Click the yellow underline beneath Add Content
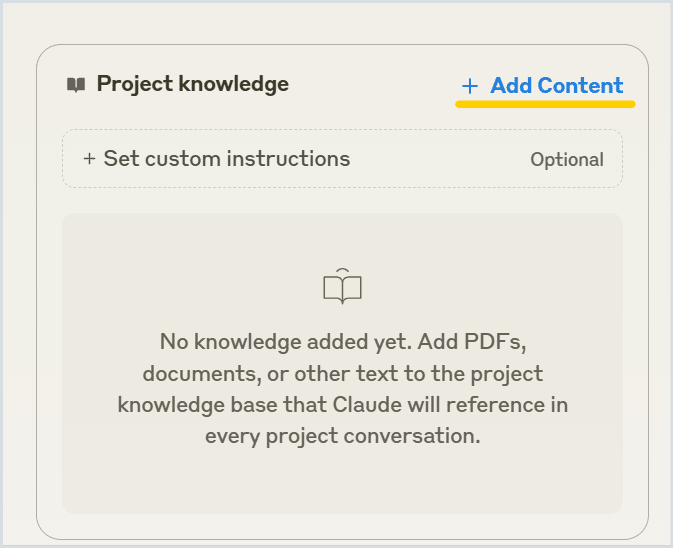 coord(545,104)
